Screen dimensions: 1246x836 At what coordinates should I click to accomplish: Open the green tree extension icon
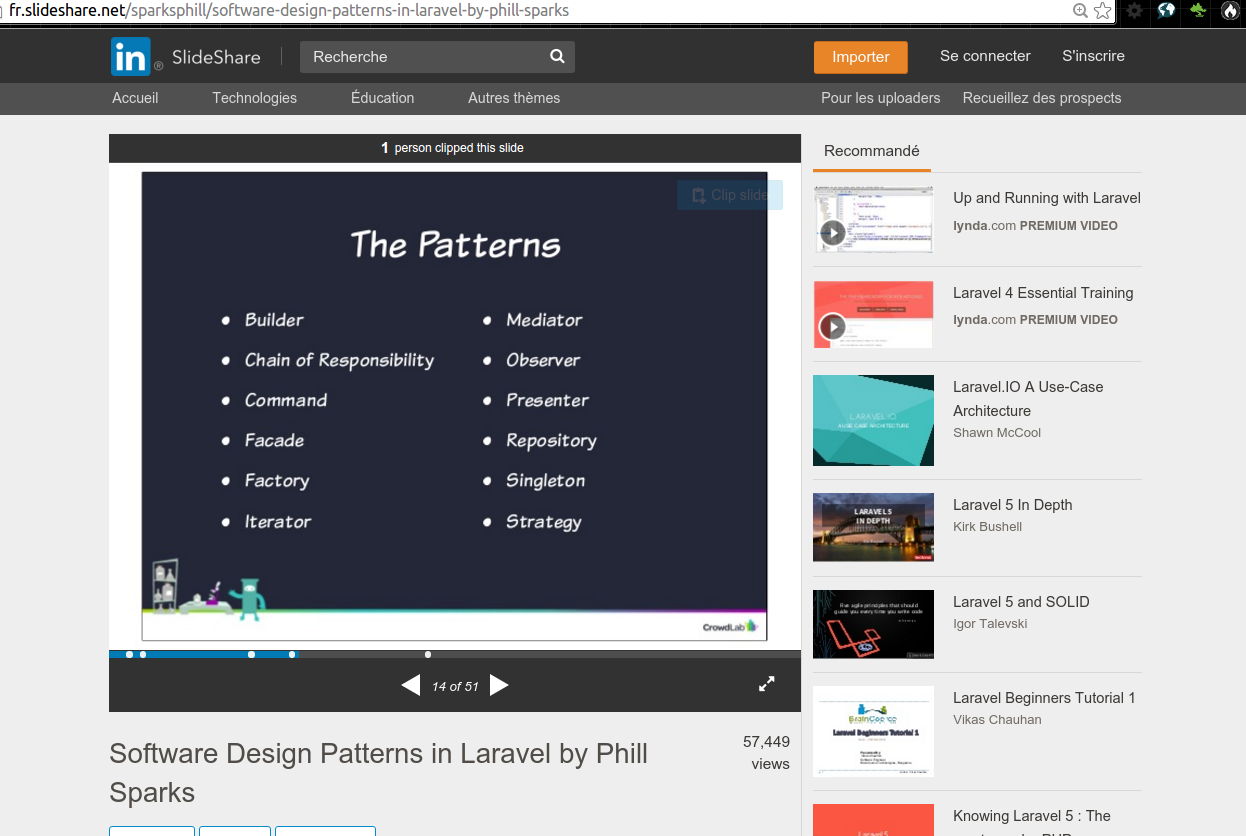point(1198,11)
